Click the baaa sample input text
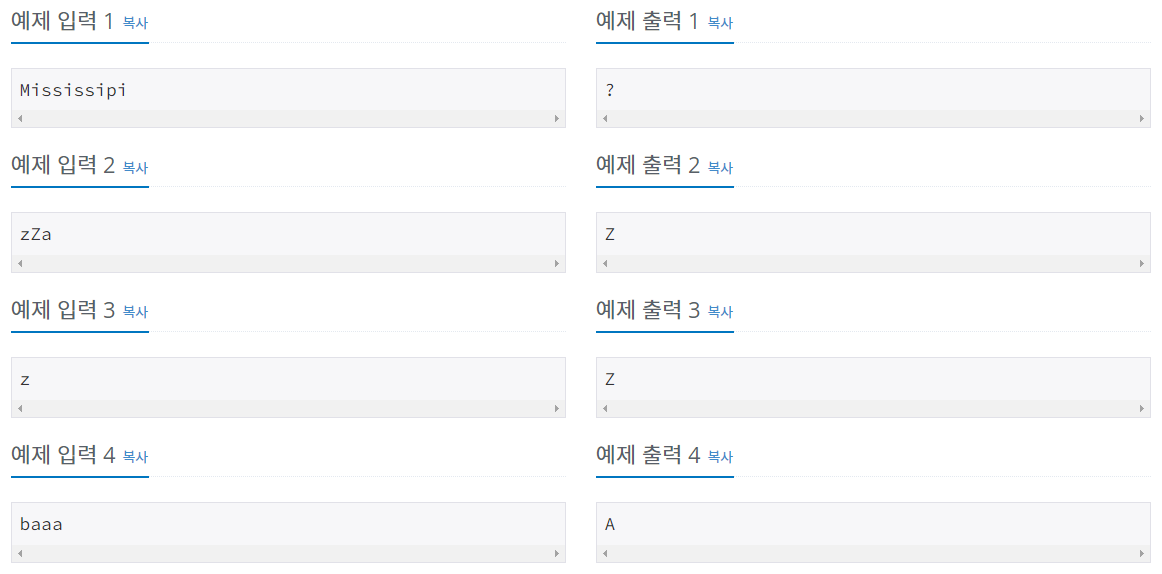This screenshot has height=574, width=1162. [42, 525]
